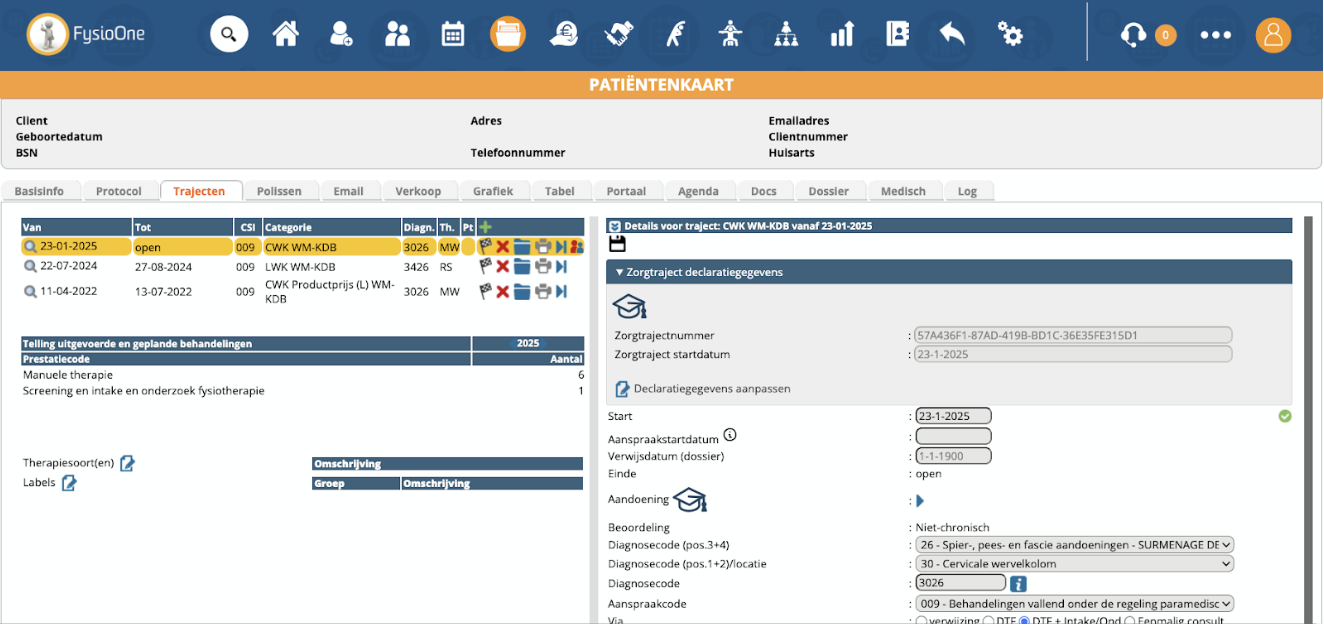Open the Dossier tab
The height and width of the screenshot is (636, 1324).
tap(828, 191)
